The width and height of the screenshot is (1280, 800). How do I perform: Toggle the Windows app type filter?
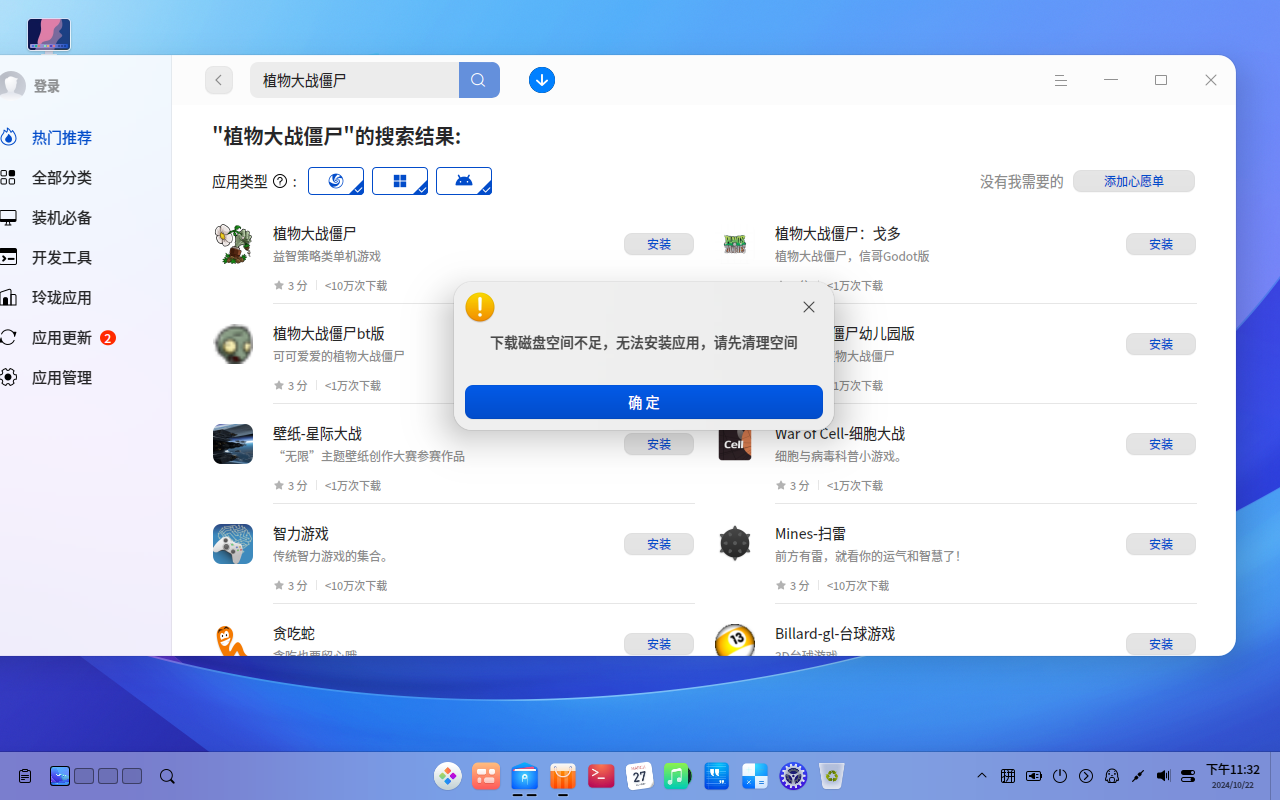point(400,181)
